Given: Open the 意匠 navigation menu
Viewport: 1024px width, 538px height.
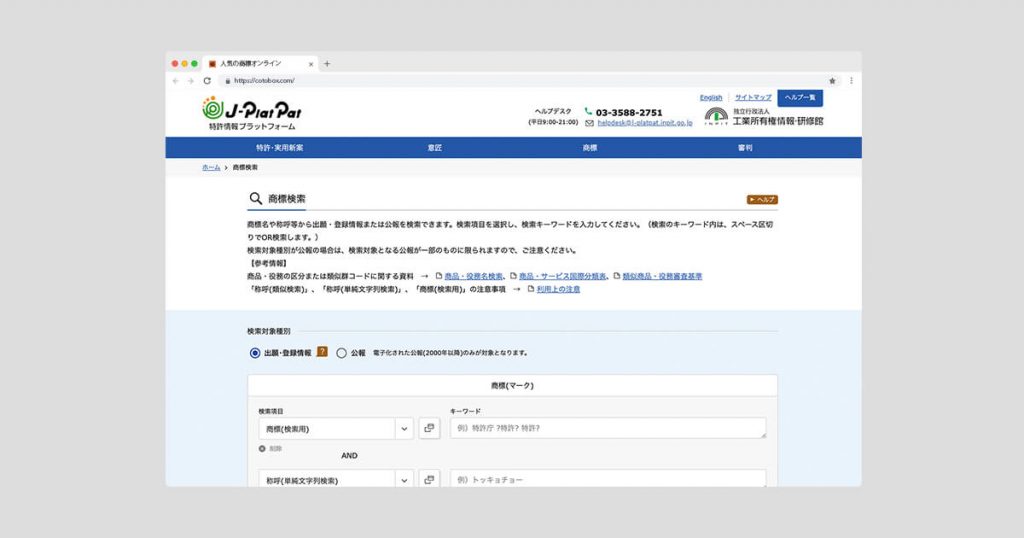Looking at the screenshot, I should click(x=434, y=148).
